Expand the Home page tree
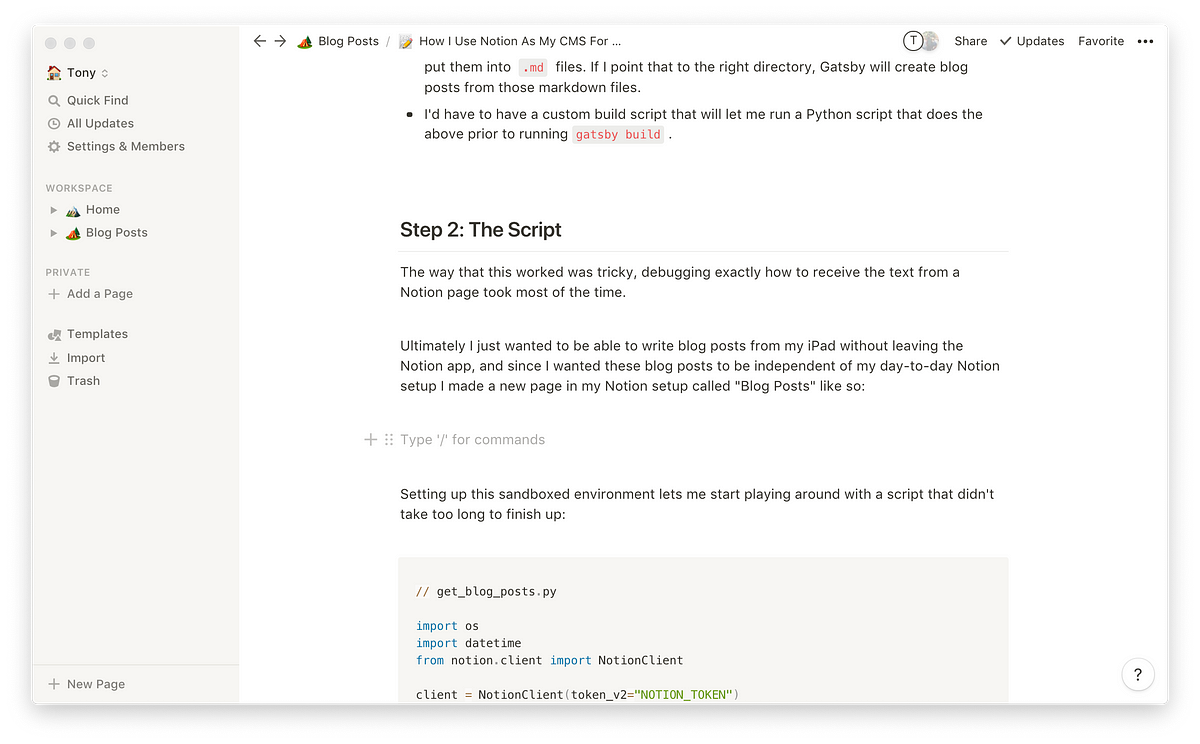This screenshot has width=1200, height=744. tap(54, 210)
